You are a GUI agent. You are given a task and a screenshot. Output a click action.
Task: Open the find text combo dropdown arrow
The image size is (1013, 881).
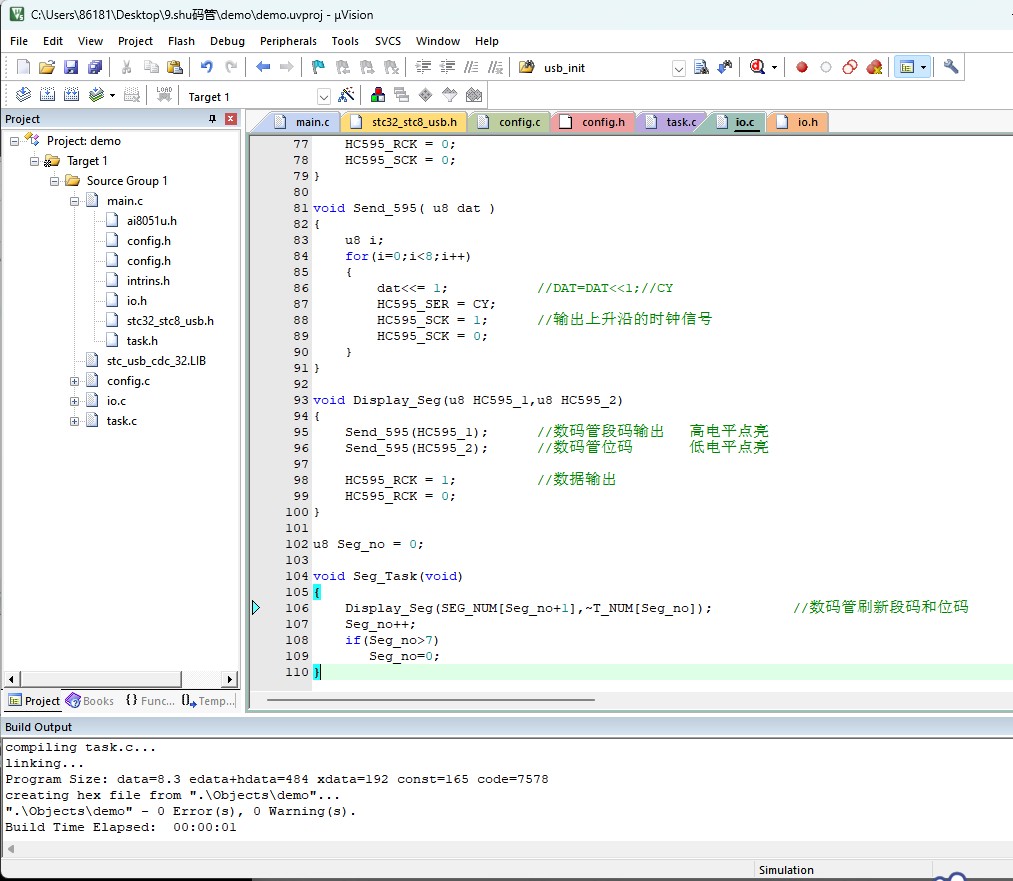point(678,68)
